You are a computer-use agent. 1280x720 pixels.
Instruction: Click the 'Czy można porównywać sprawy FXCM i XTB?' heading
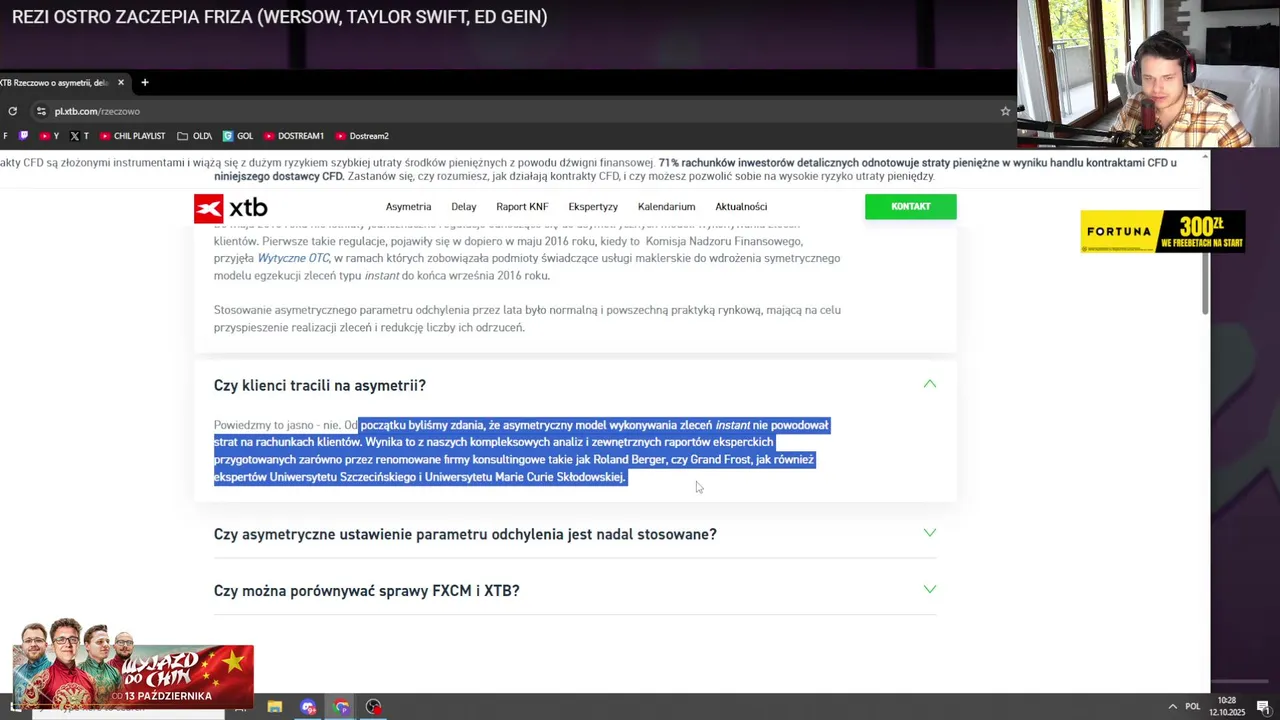point(367,590)
